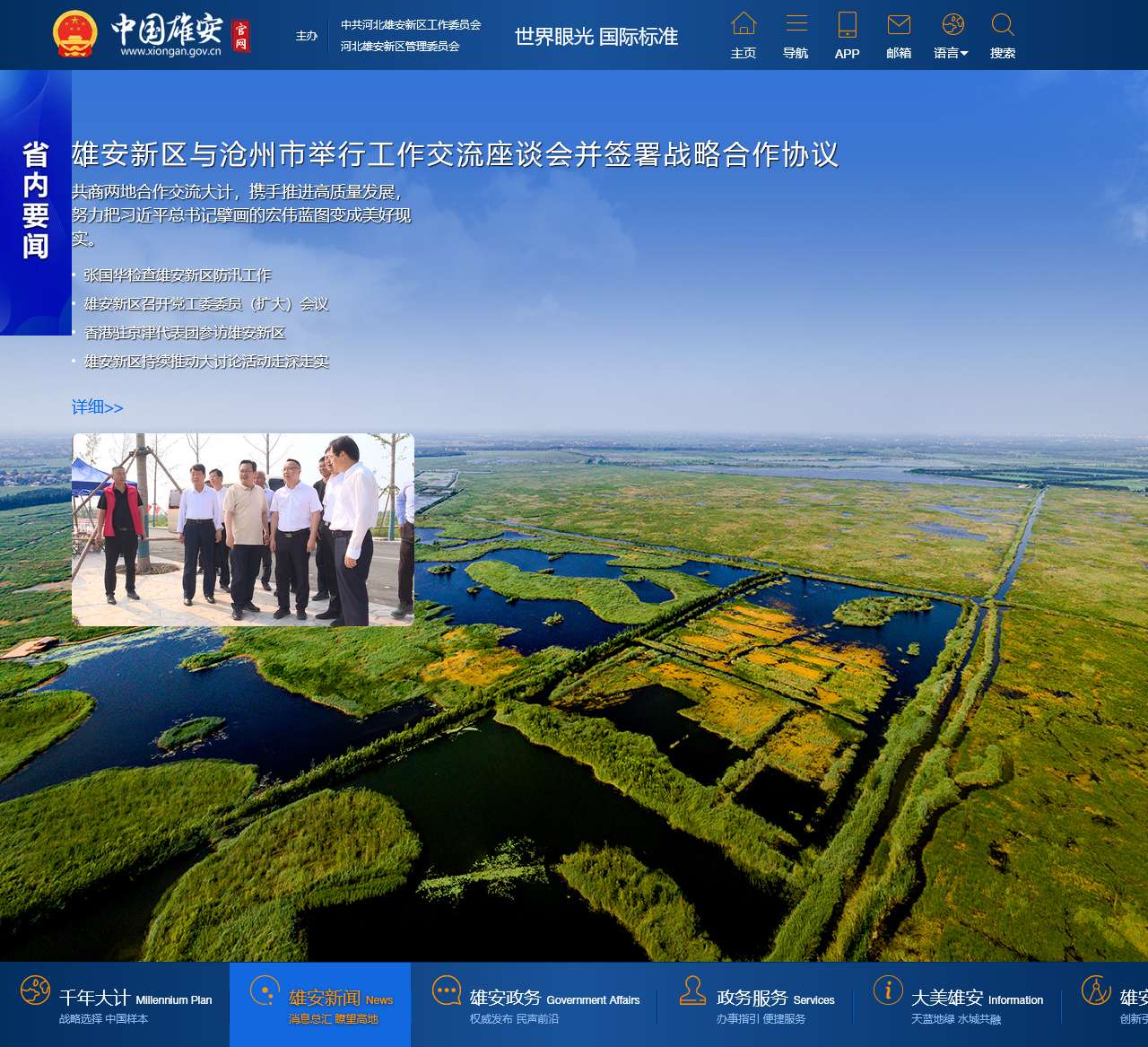Open news item 雄安新区召开党工委委员（扩大）会议

coord(205,304)
